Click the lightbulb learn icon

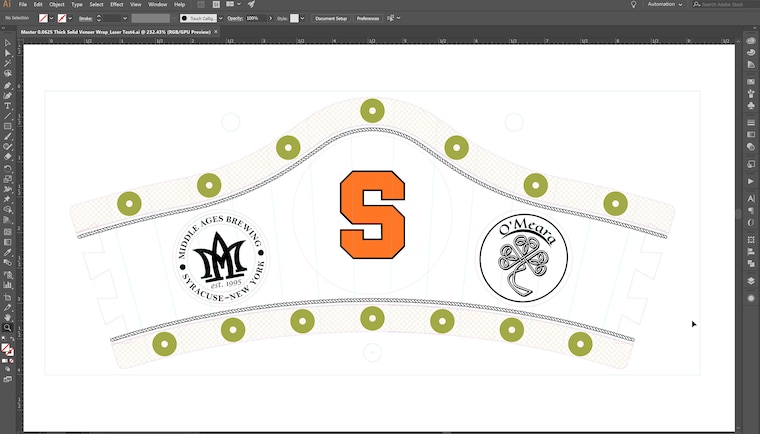(633, 4)
